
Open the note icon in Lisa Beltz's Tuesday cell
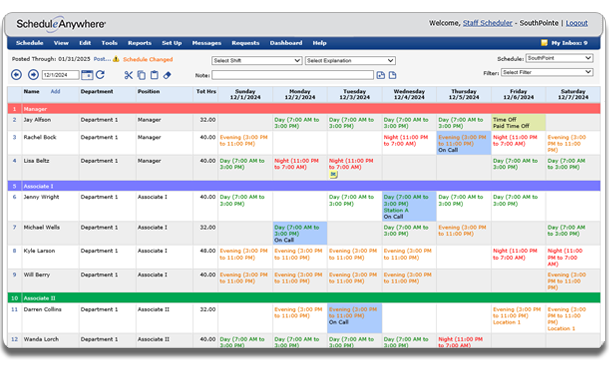(x=333, y=175)
